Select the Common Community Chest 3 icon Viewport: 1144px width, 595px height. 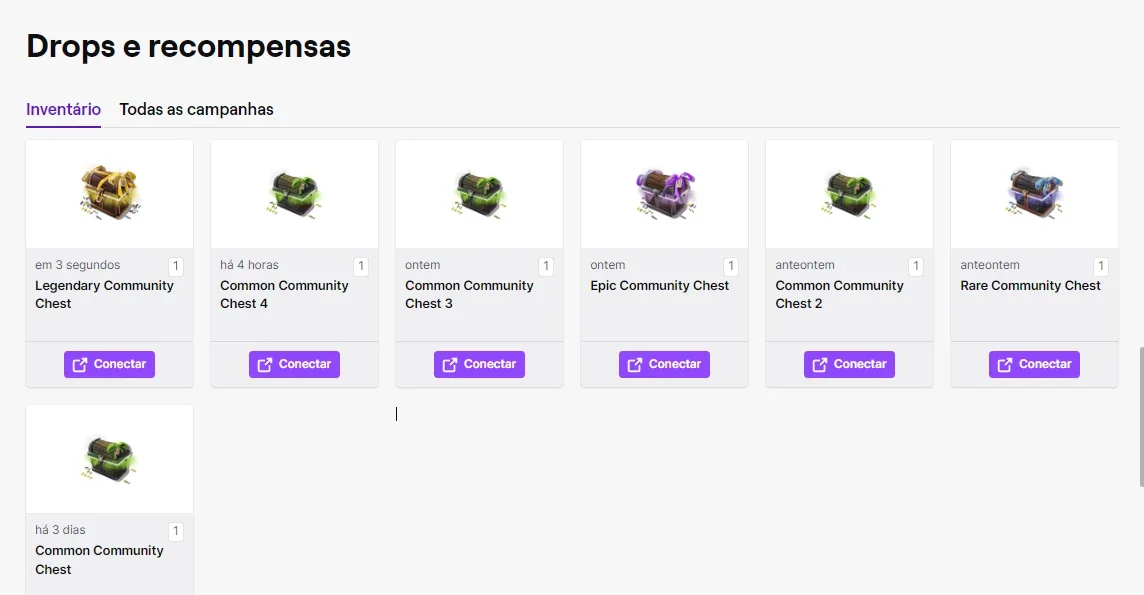click(479, 195)
